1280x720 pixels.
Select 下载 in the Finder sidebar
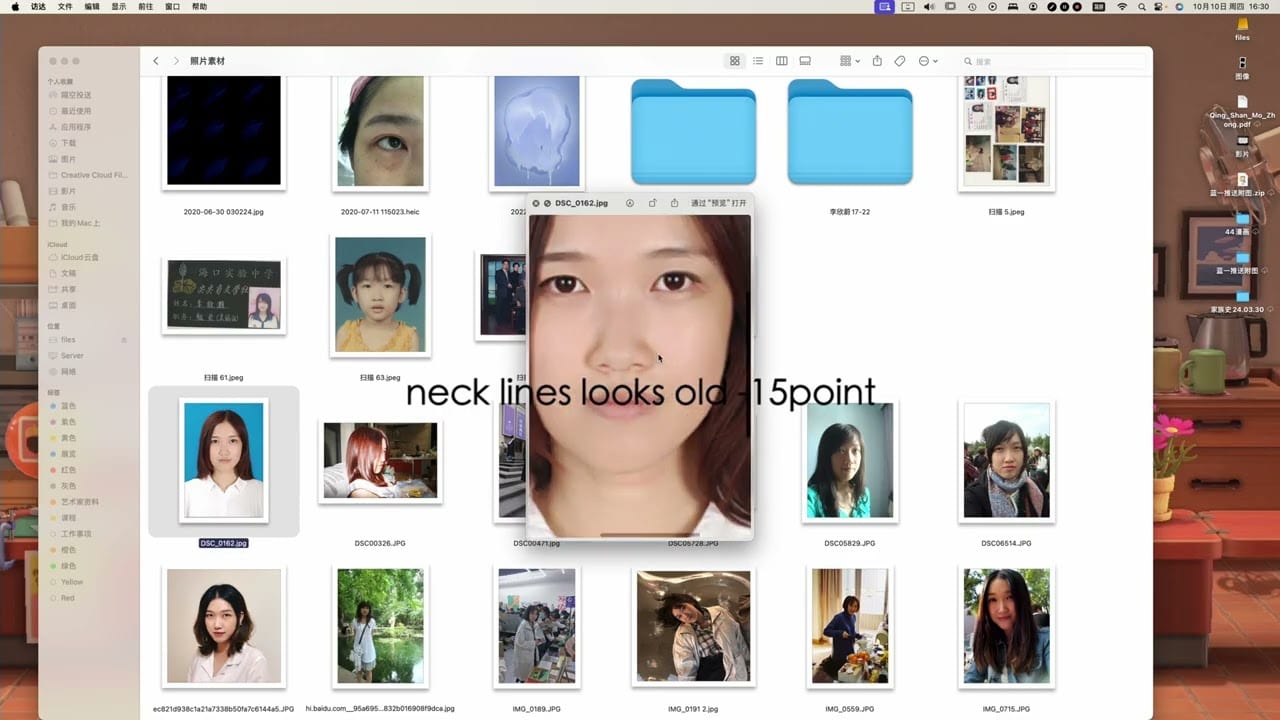pos(68,143)
